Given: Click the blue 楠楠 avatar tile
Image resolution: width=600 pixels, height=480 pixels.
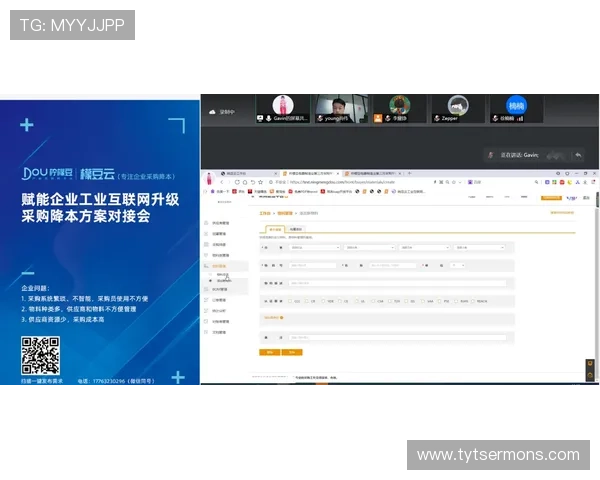Looking at the screenshot, I should (516, 109).
